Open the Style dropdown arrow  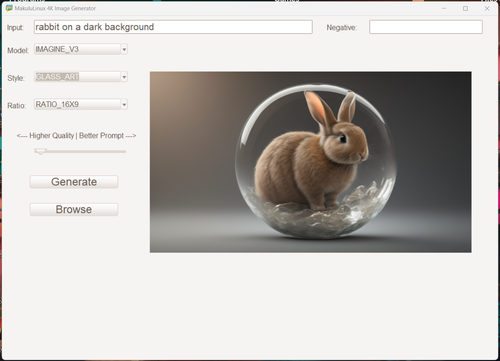pyautogui.click(x=124, y=77)
